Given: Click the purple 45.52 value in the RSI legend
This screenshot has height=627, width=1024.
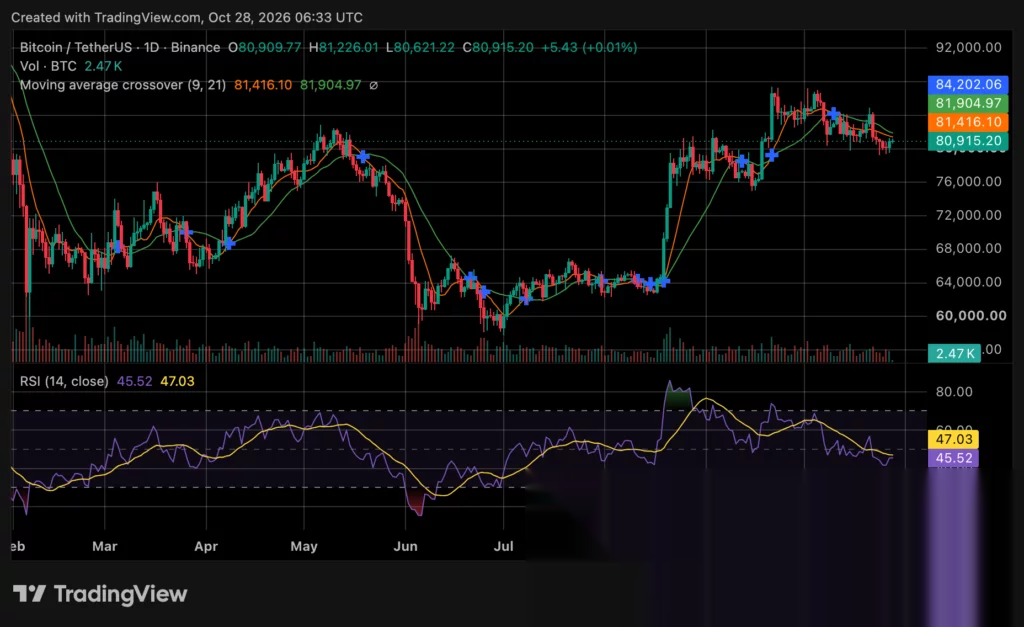Looking at the screenshot, I should [x=135, y=381].
